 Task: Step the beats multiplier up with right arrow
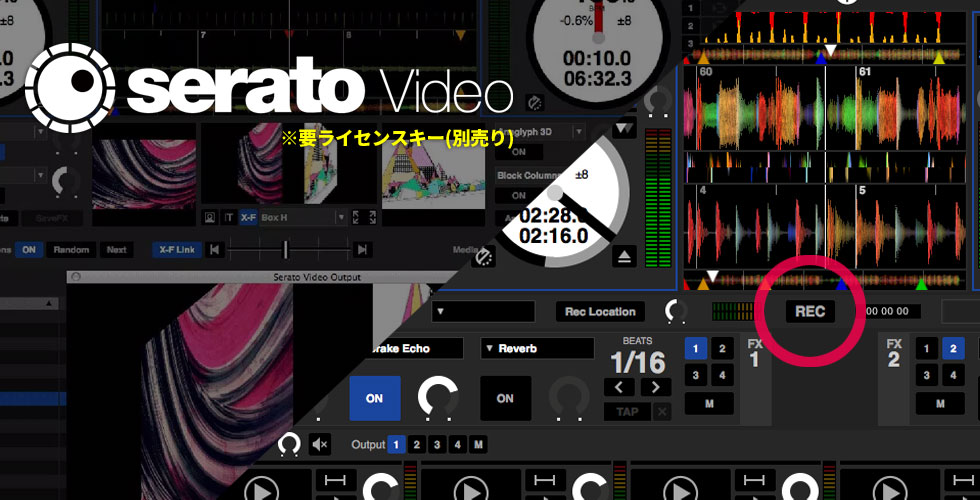(656, 387)
